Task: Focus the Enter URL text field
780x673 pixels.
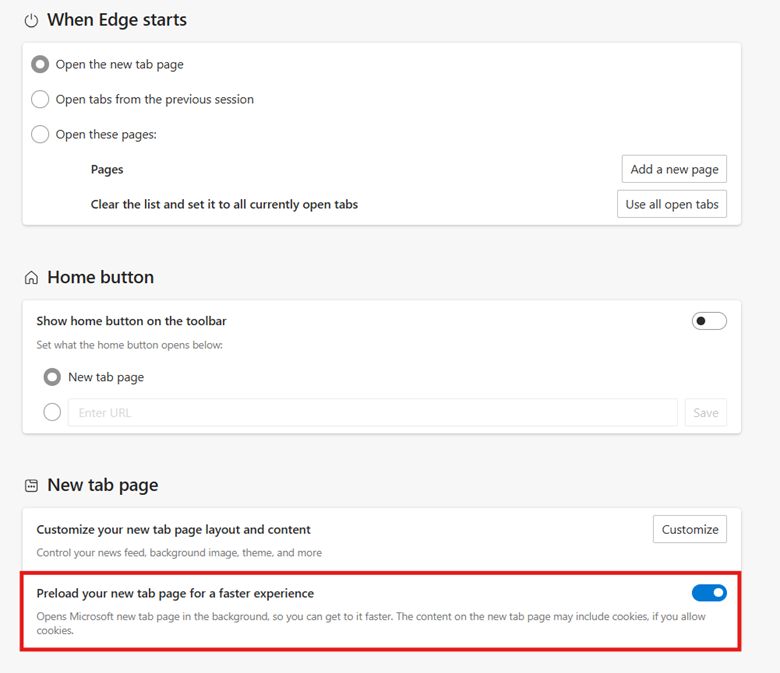Action: [372, 412]
